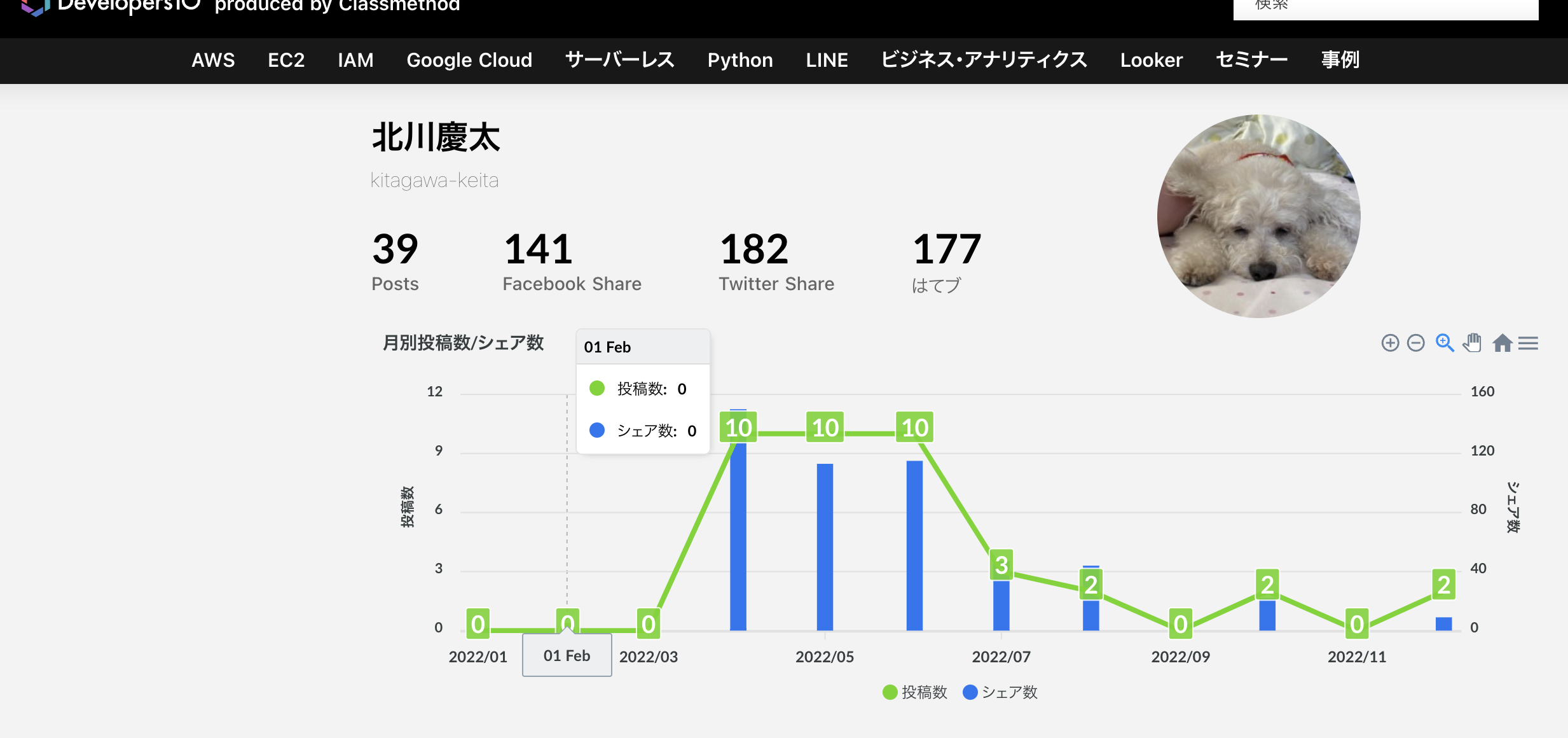
Task: Click the green 0 label at 2022/09
Action: tap(1180, 624)
